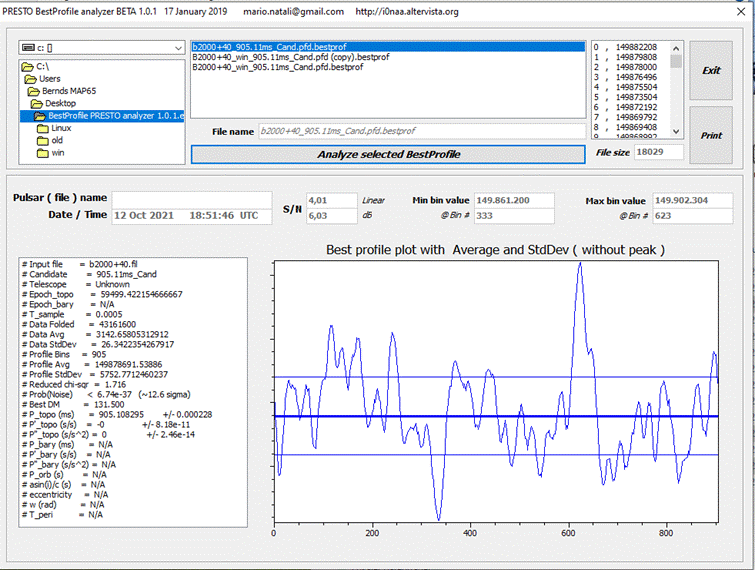The width and height of the screenshot is (755, 570).
Task: Click the Max bin value field
Action: pyautogui.click(x=692, y=200)
